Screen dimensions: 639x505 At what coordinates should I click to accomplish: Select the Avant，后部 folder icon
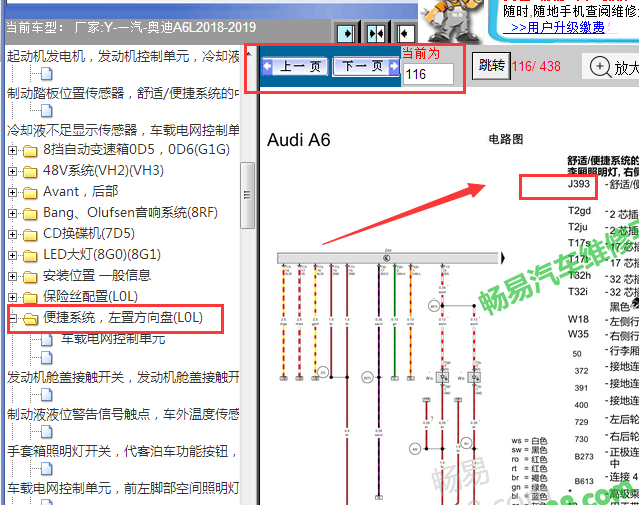pos(30,192)
